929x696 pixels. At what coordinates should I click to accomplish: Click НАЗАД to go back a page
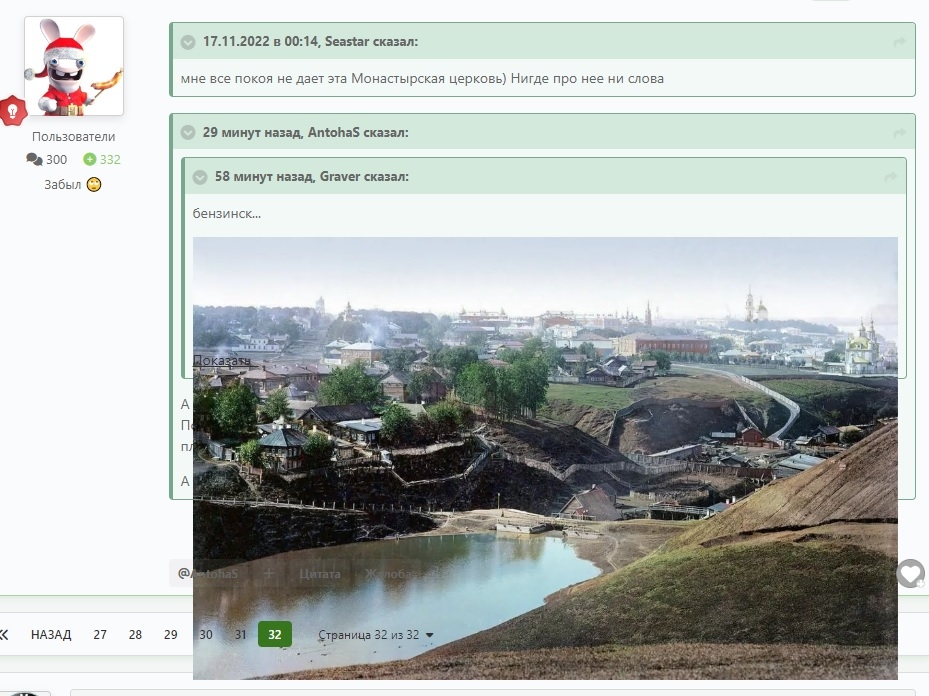(x=51, y=634)
